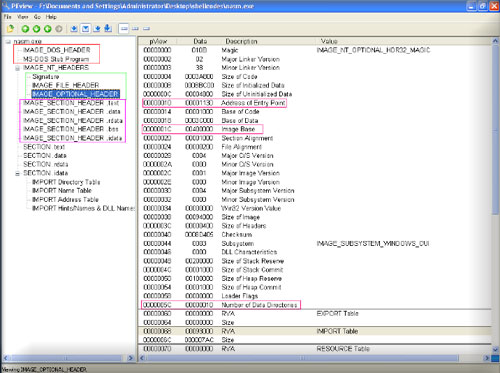Click the third green arrow toolbar icon

coord(48,29)
